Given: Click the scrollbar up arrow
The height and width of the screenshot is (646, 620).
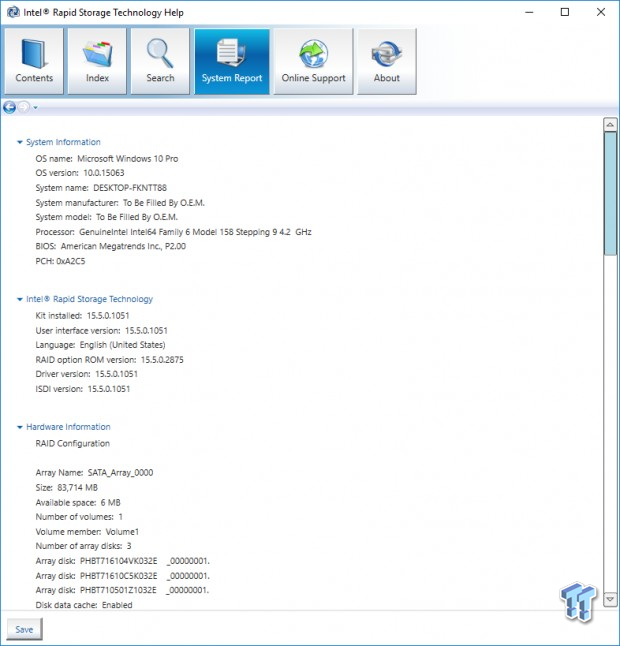Looking at the screenshot, I should coord(610,124).
